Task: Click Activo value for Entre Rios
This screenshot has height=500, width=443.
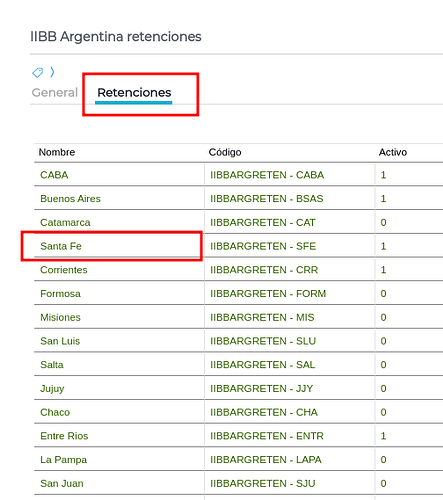Action: (383, 436)
